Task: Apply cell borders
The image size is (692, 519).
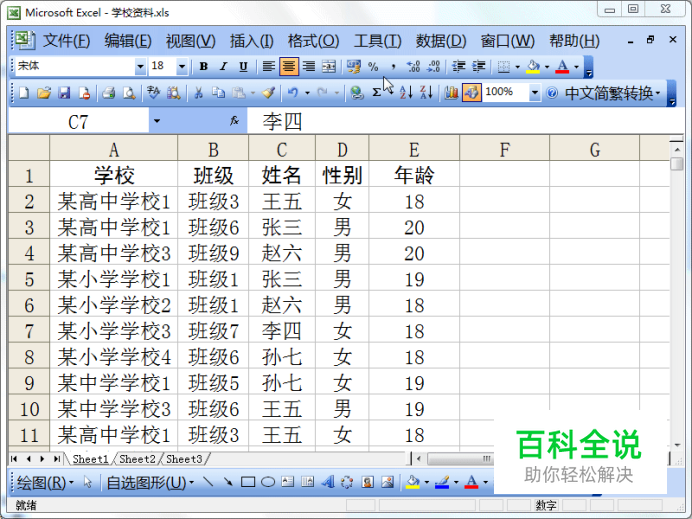Action: click(x=504, y=67)
